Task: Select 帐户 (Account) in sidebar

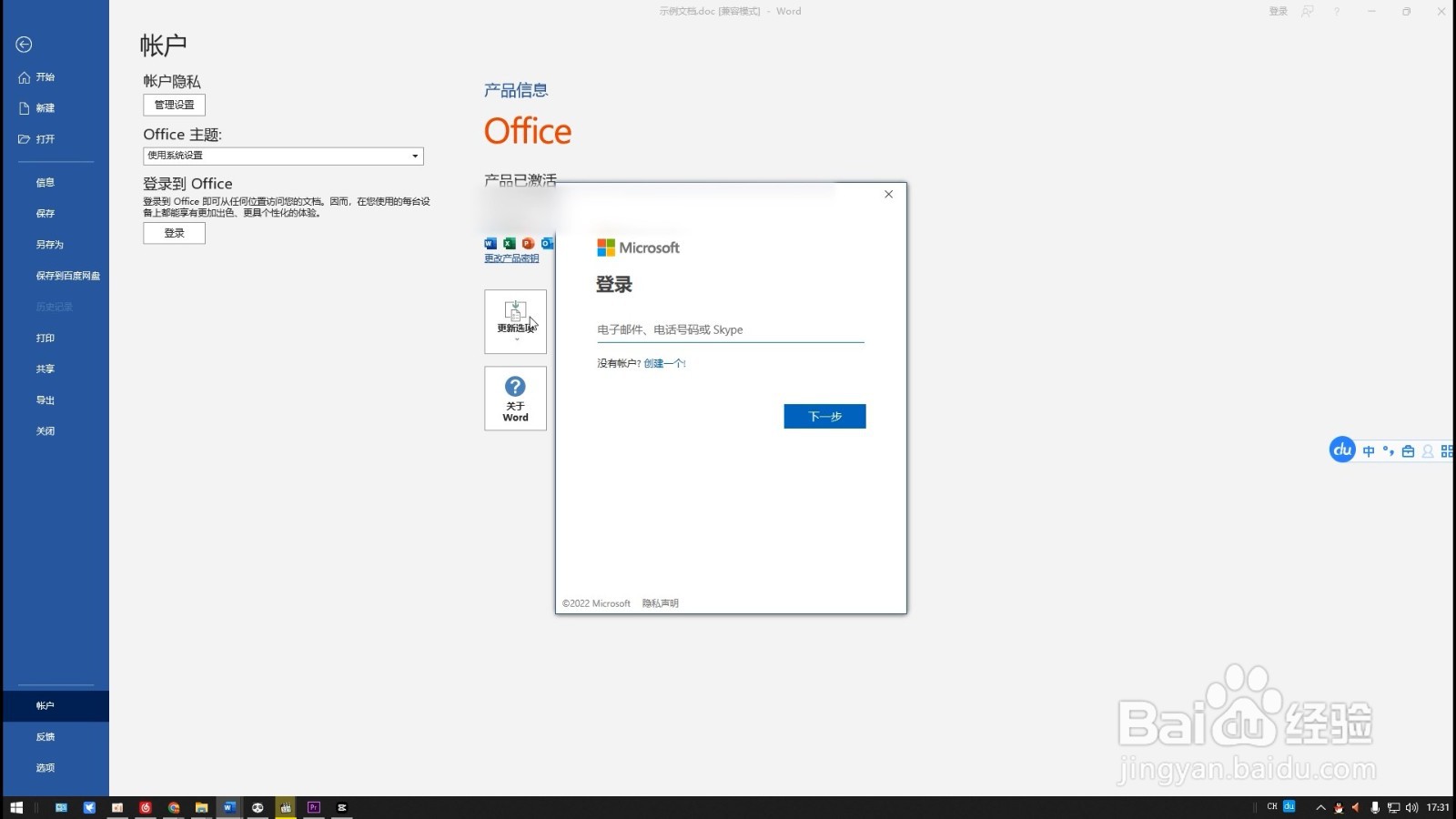Action: [55, 705]
